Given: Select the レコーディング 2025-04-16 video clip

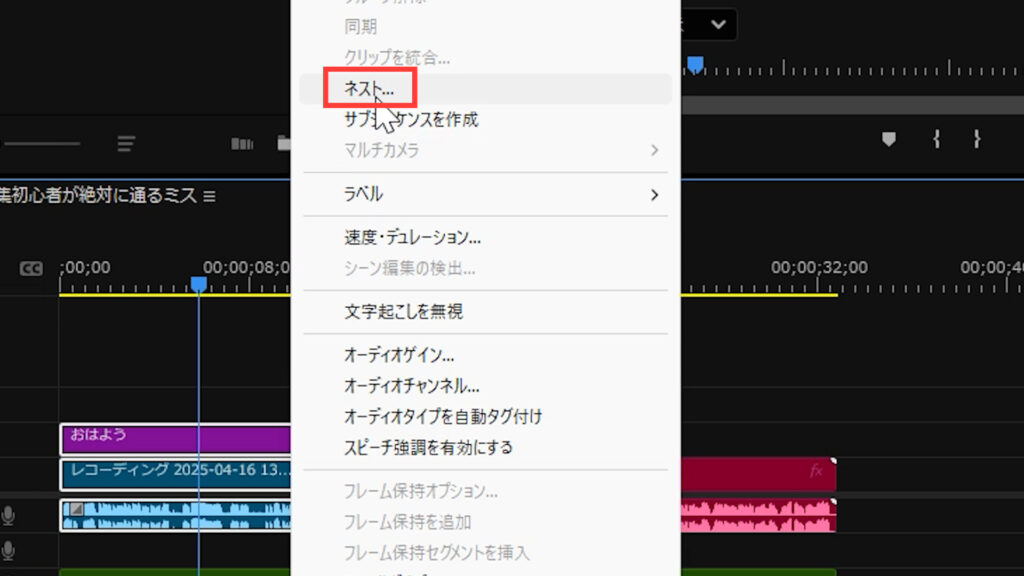Looking at the screenshot, I should pos(175,475).
